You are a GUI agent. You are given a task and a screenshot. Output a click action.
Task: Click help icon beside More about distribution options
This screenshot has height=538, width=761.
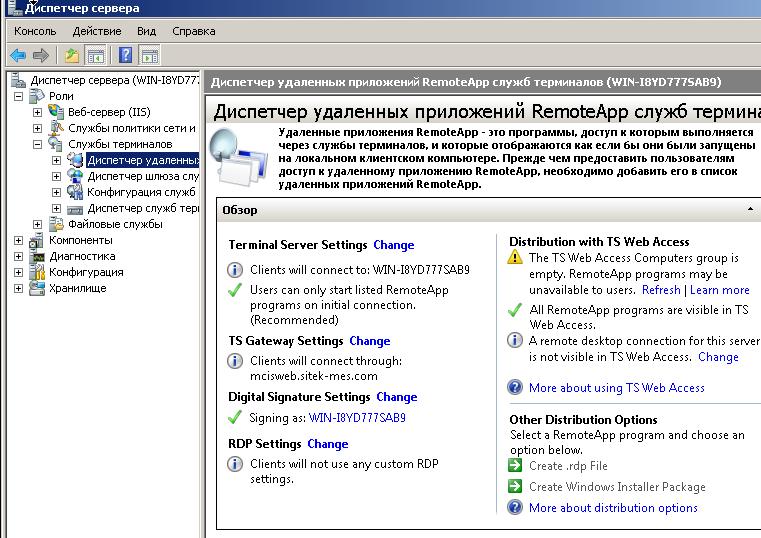click(x=515, y=507)
